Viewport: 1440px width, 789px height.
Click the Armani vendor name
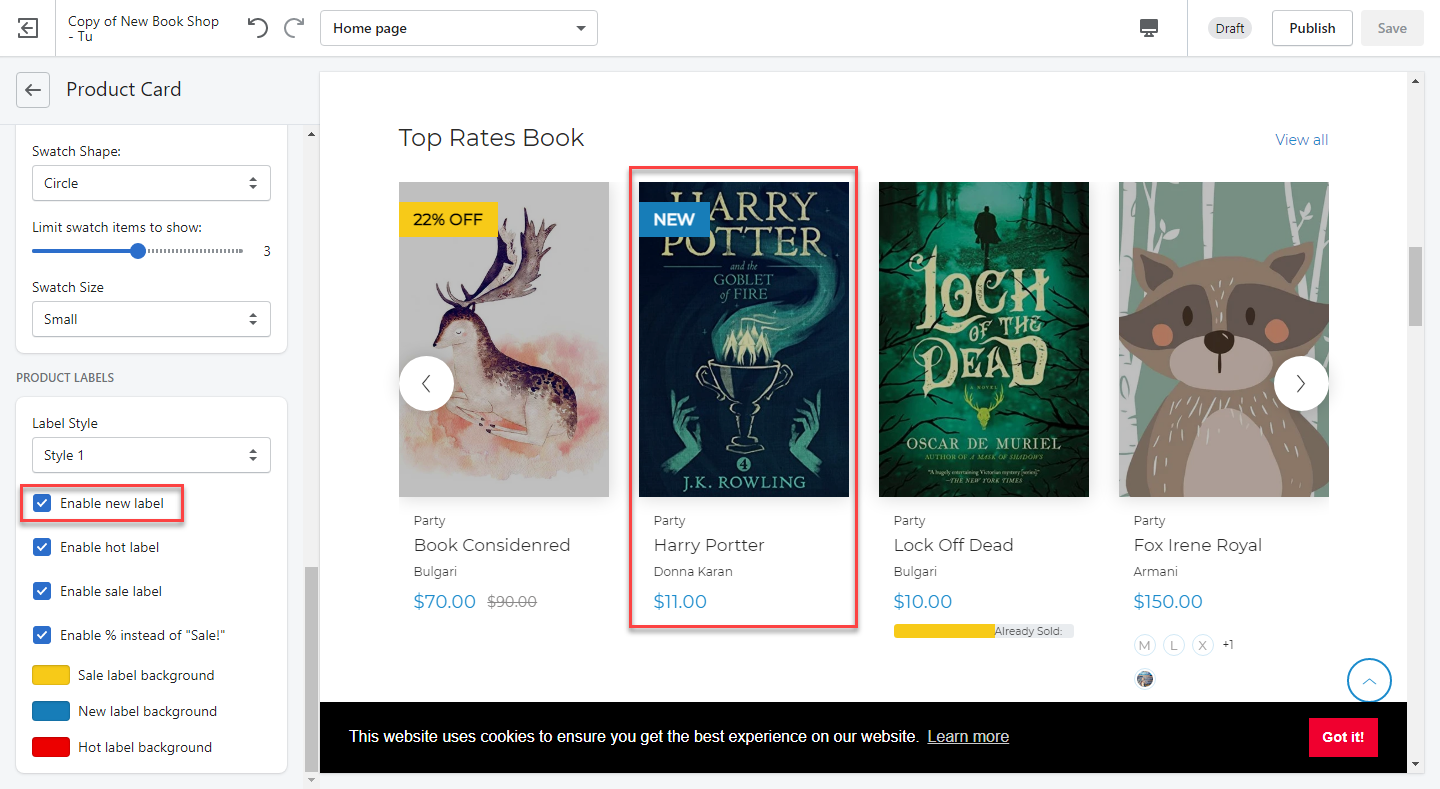(x=1156, y=572)
